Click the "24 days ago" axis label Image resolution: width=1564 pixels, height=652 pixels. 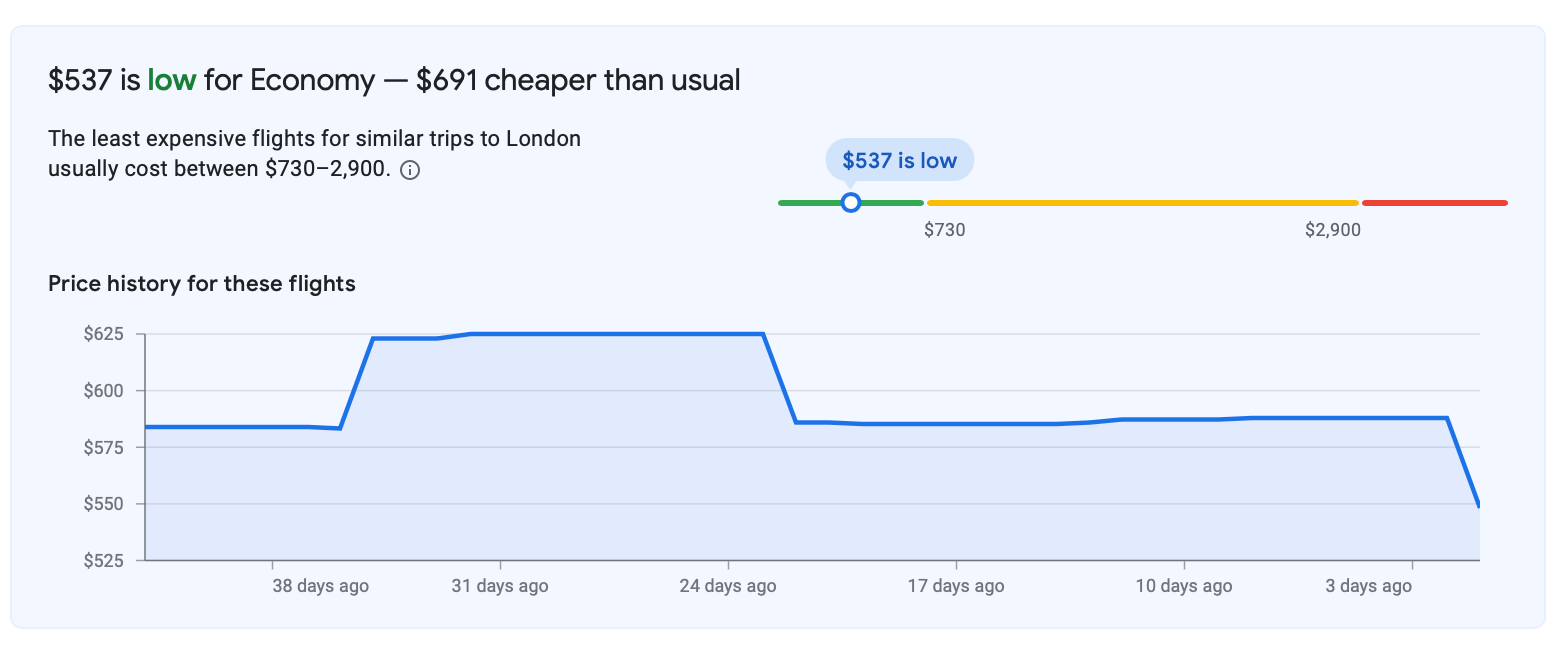[x=728, y=586]
